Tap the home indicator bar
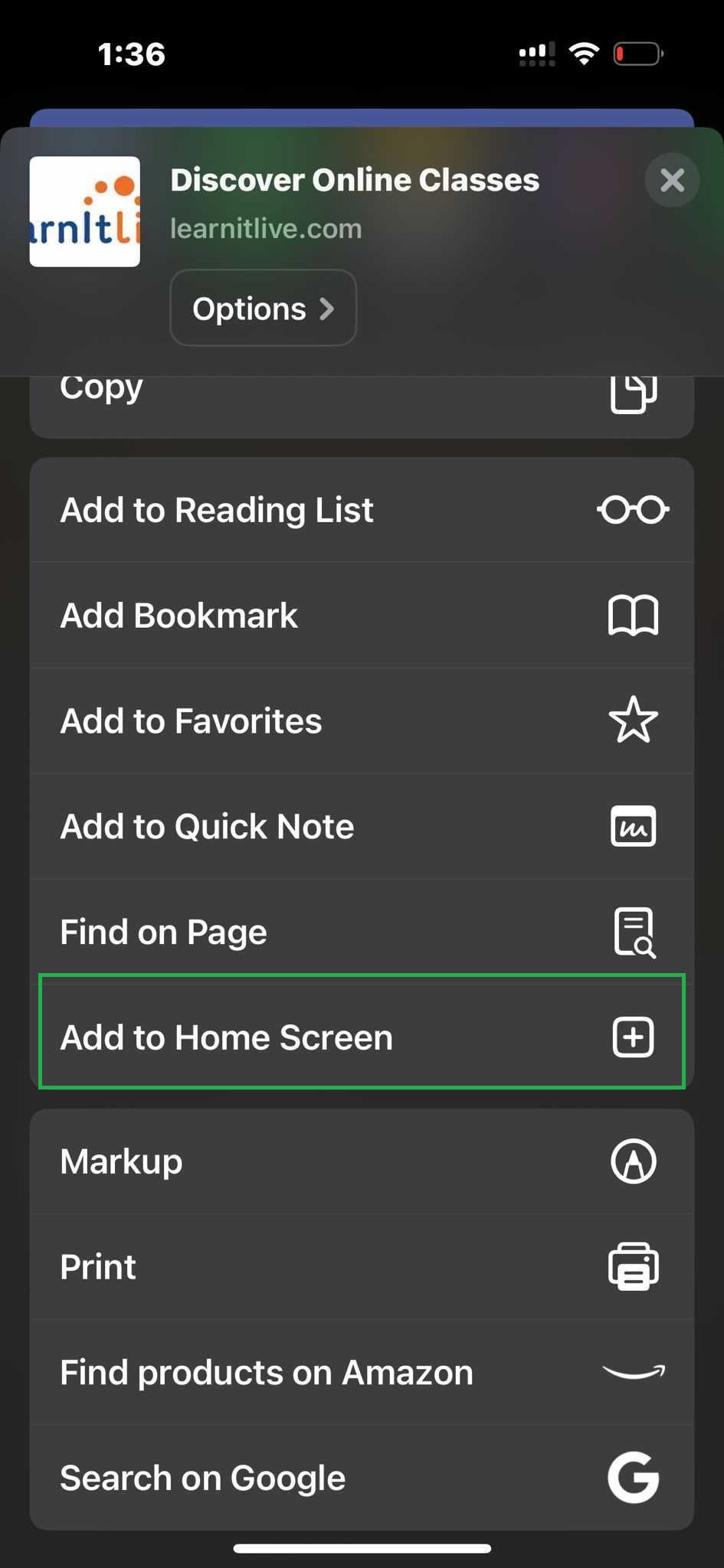Viewport: 724px width, 1568px height. coord(362,1548)
